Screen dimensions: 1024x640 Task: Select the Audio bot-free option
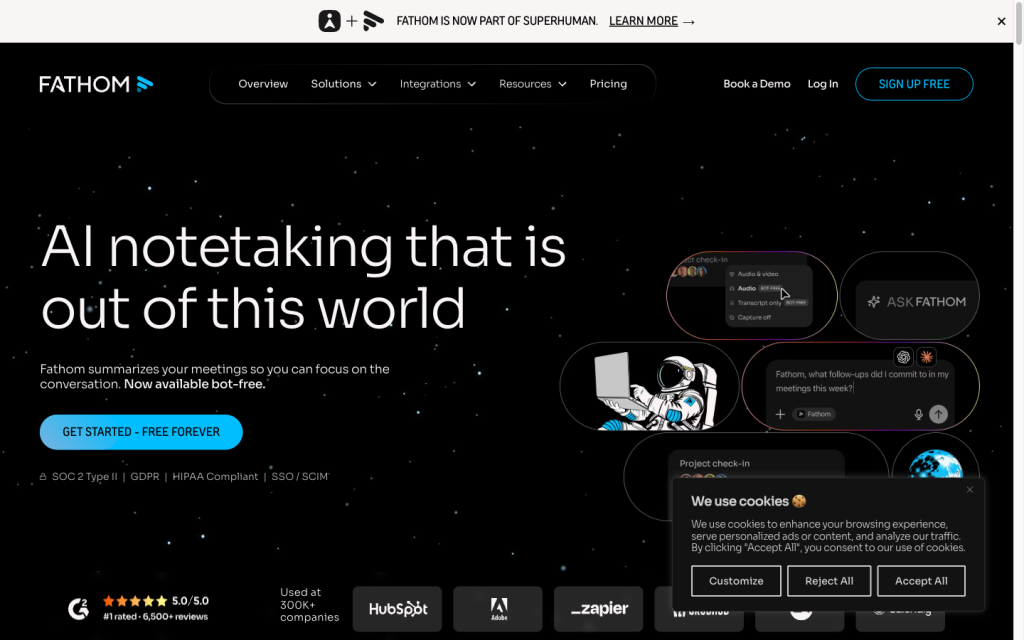pos(756,289)
